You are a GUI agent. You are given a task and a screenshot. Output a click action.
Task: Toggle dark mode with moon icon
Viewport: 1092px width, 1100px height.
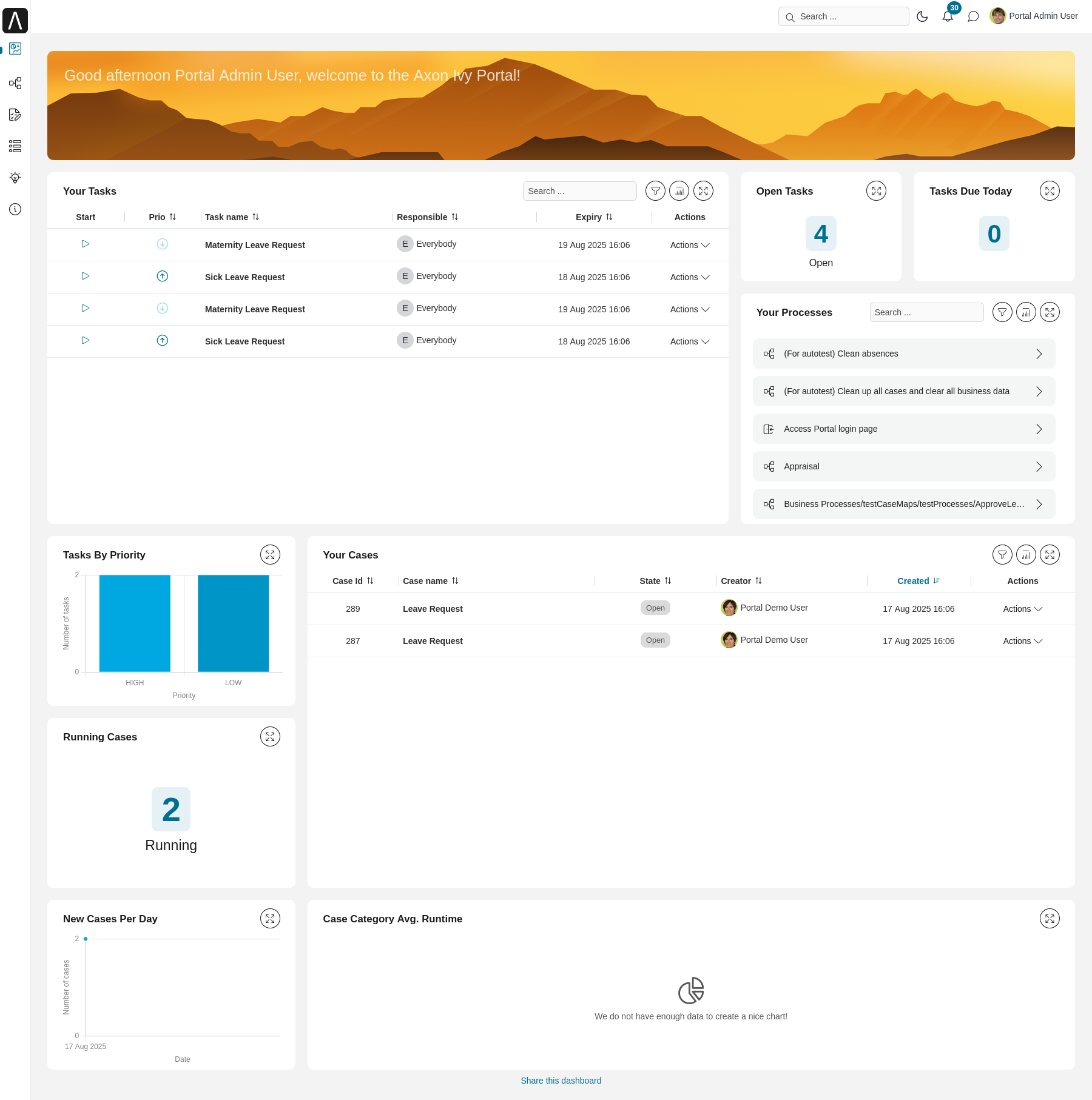click(922, 16)
